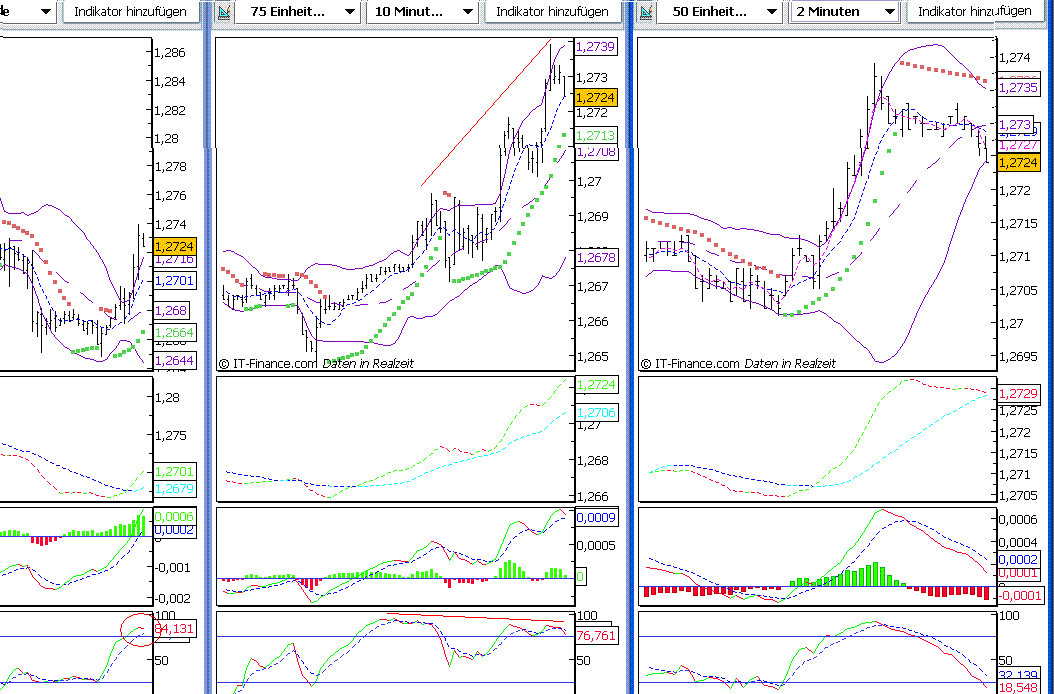Click the 76,761 stochastic value label
Viewport: 1054px width, 694px height.
597,635
